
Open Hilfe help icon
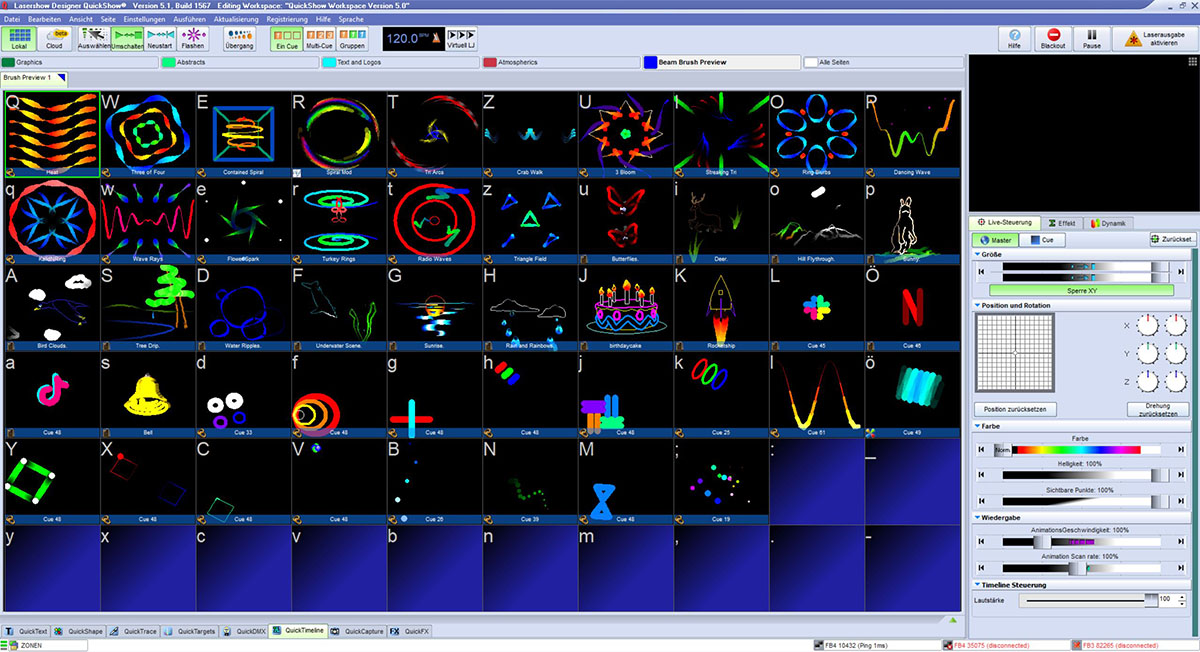(1014, 38)
